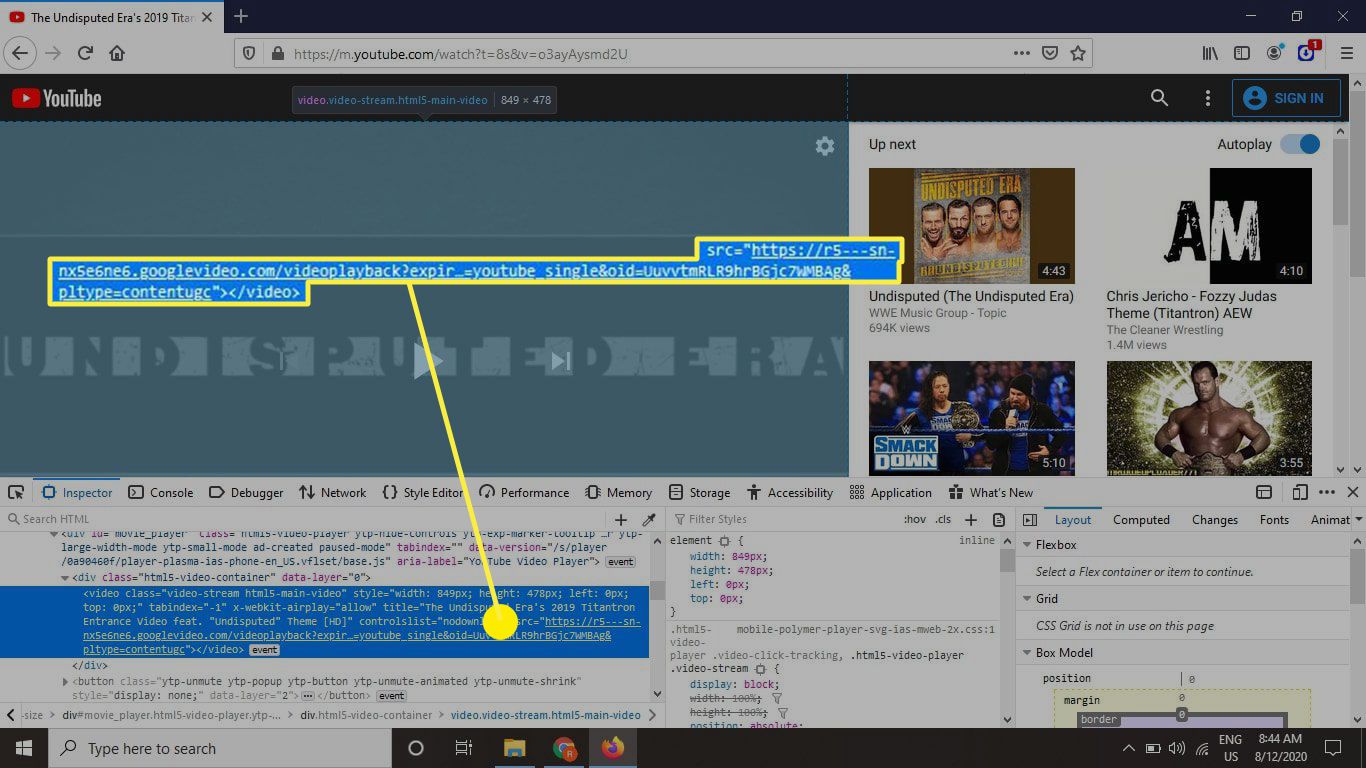Grab a color with the eyedropper

point(649,520)
